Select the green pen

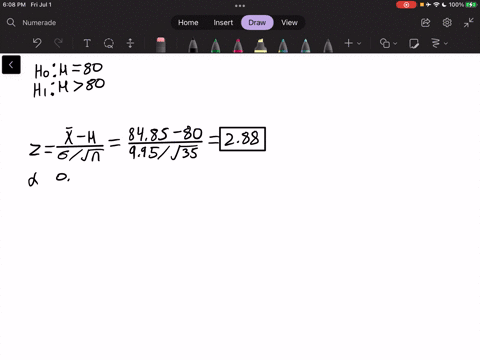click(216, 45)
